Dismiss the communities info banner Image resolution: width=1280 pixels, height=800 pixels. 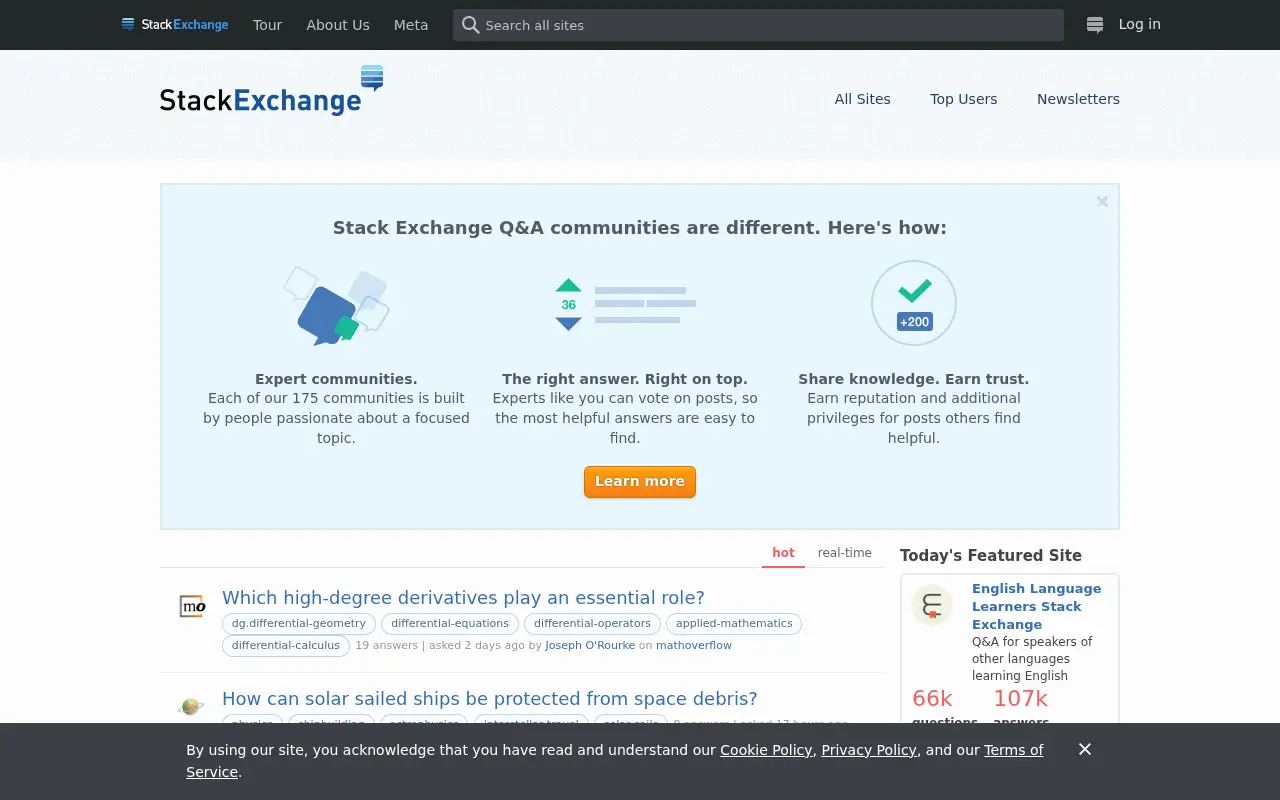click(1102, 201)
